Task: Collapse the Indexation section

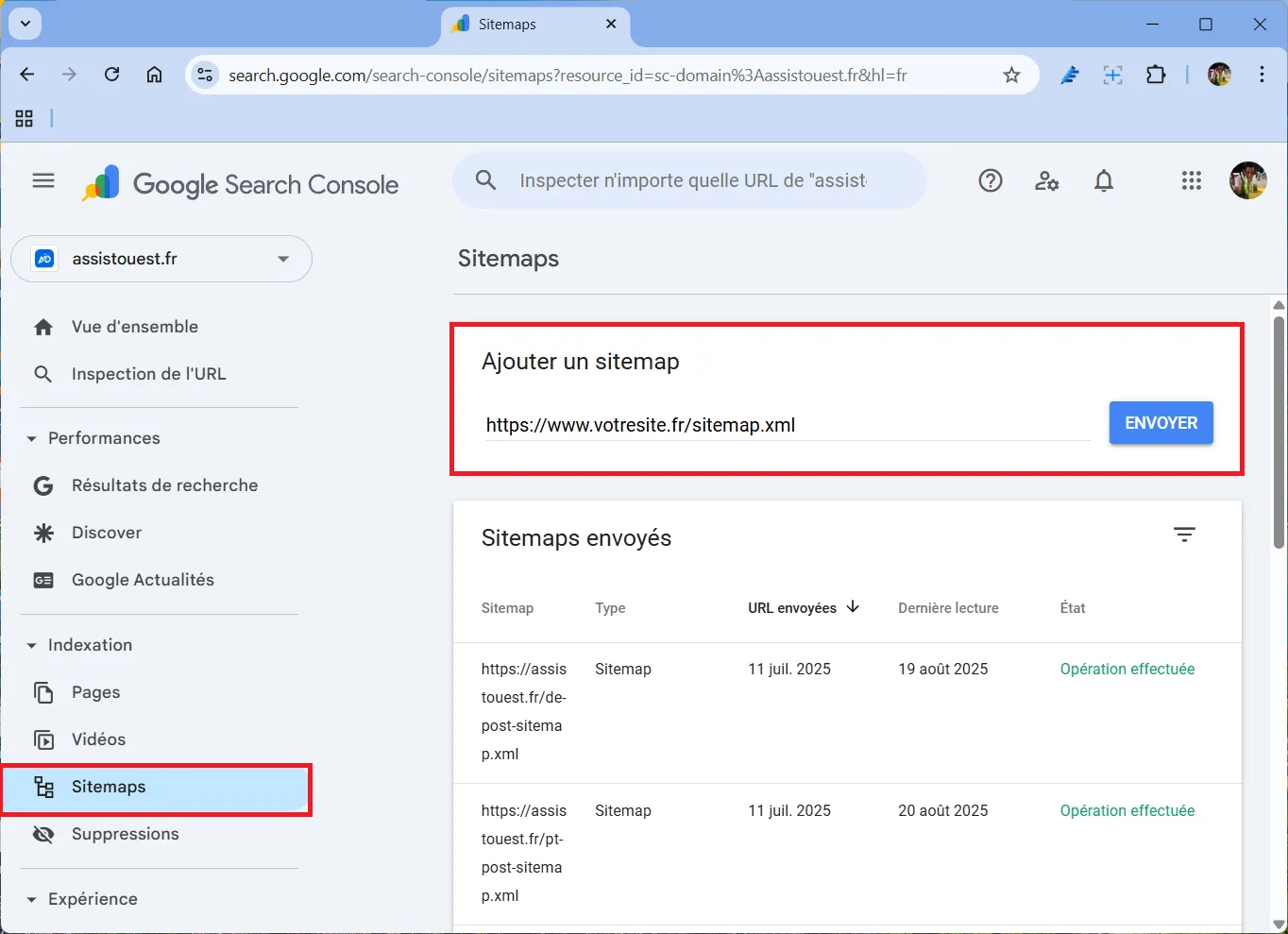Action: [32, 645]
